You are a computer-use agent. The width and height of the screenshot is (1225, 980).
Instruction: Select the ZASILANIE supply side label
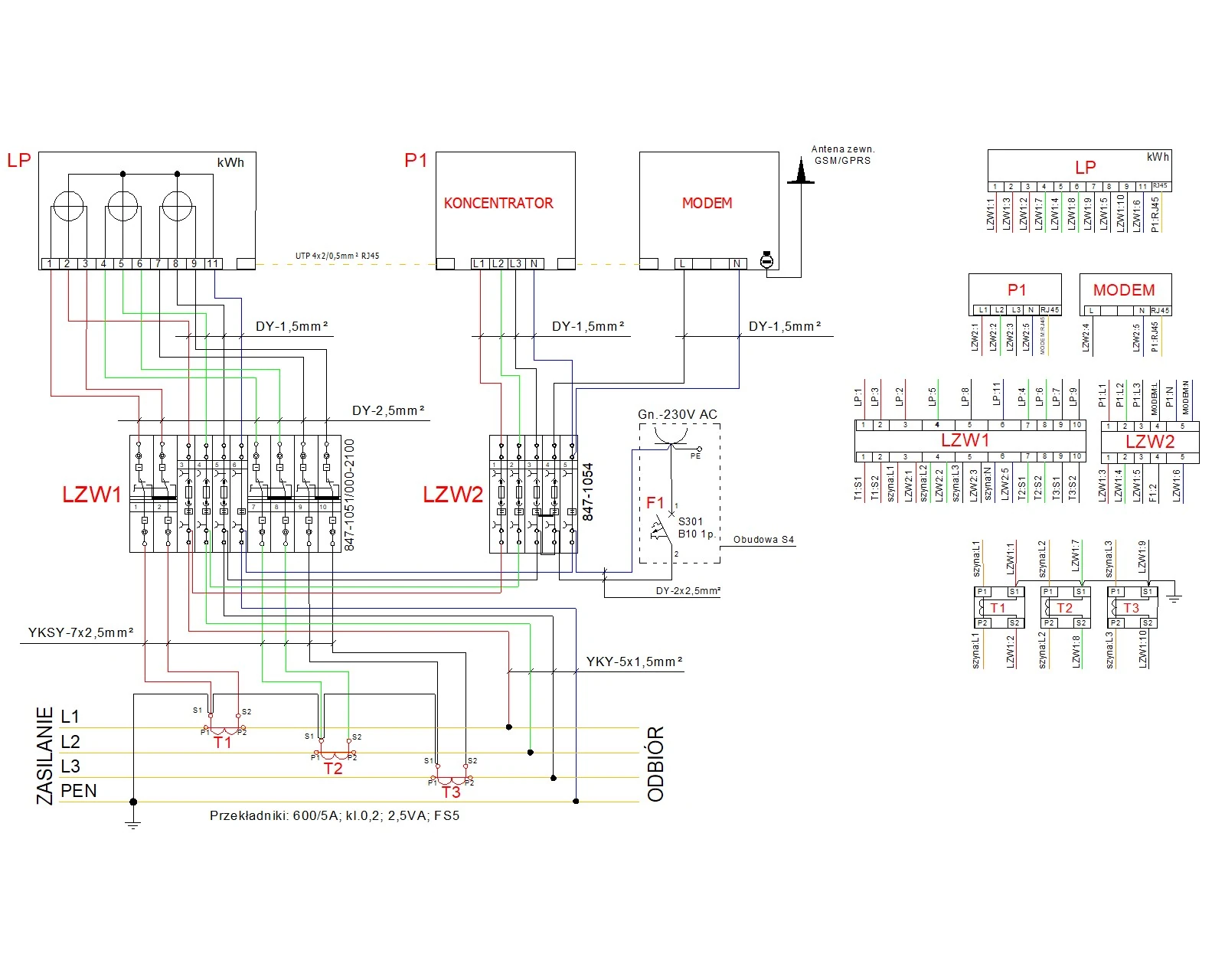coord(45,755)
